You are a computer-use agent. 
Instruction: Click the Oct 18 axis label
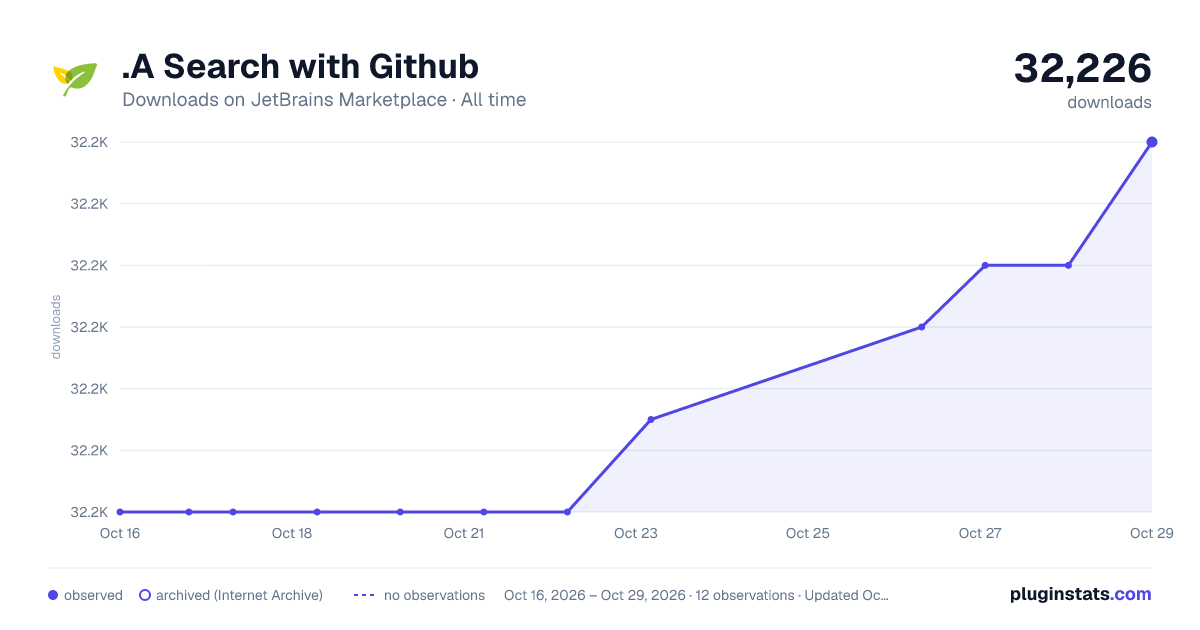(292, 533)
